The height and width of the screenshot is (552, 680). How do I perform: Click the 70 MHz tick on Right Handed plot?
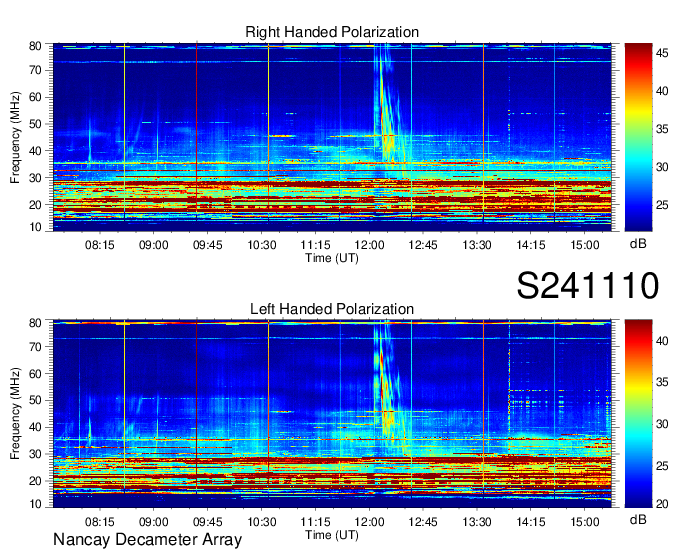[x=35, y=70]
